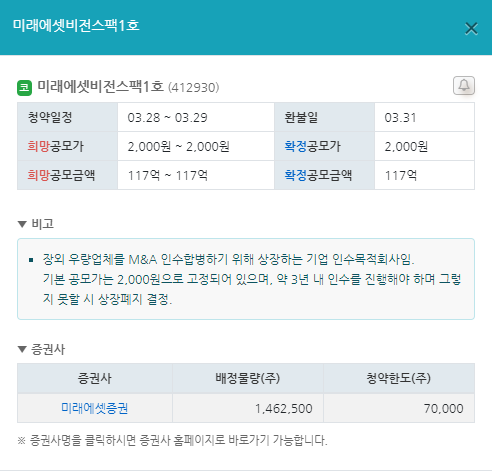Image resolution: width=492 pixels, height=473 pixels.
Task: Collapse the 증권사 section triangle
Action: click(x=22, y=349)
